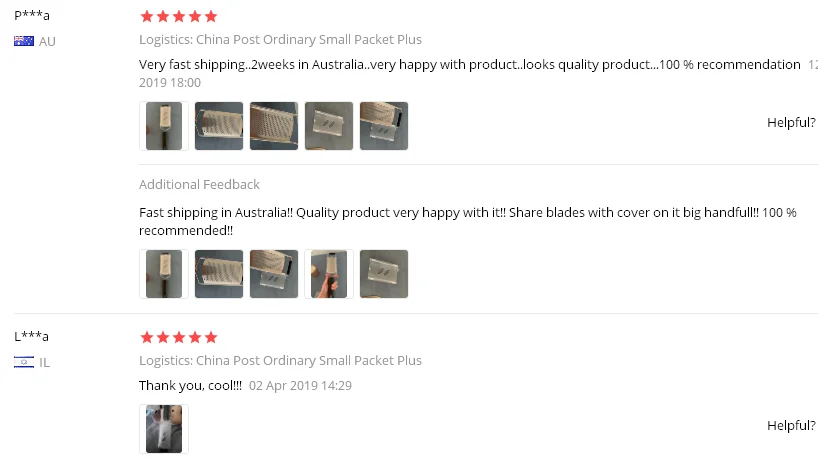This screenshot has height=467, width=818.
Task: Select reviewer name P***a
Action: (x=32, y=16)
